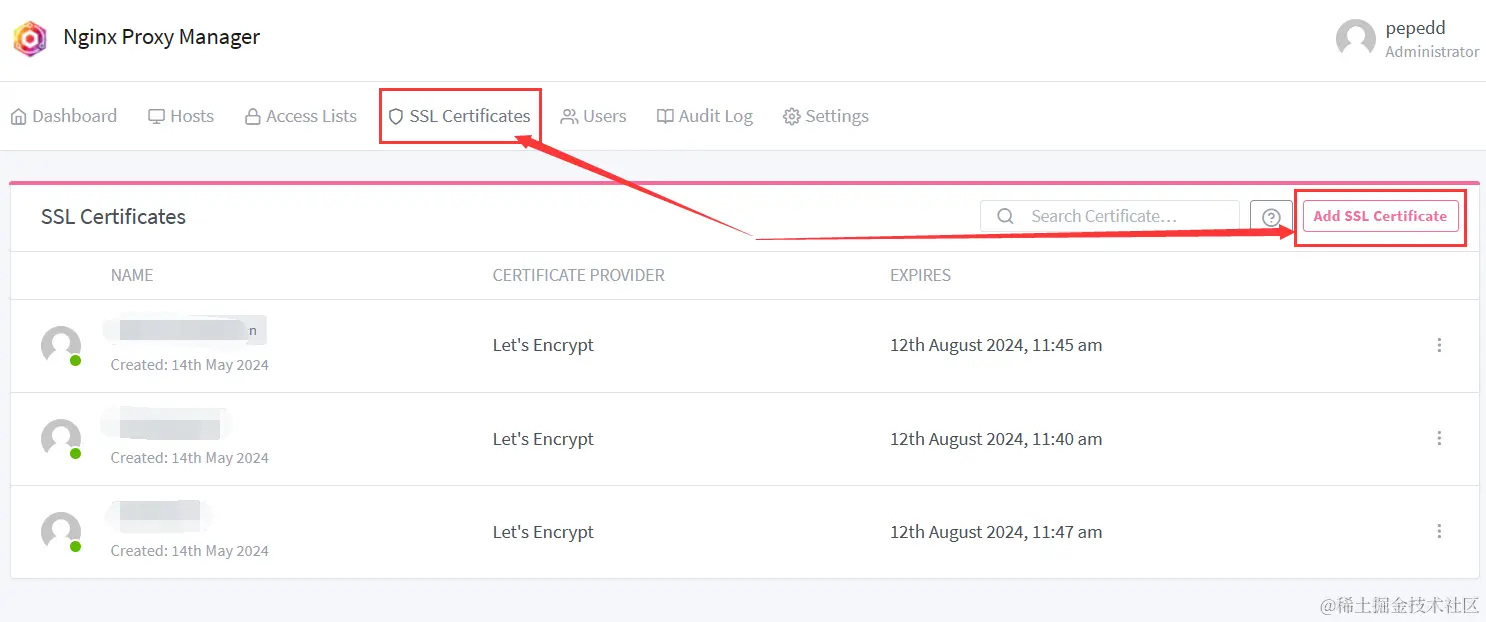The image size is (1486, 622).
Task: Click the Nginx Proxy Manager title text
Action: (161, 37)
